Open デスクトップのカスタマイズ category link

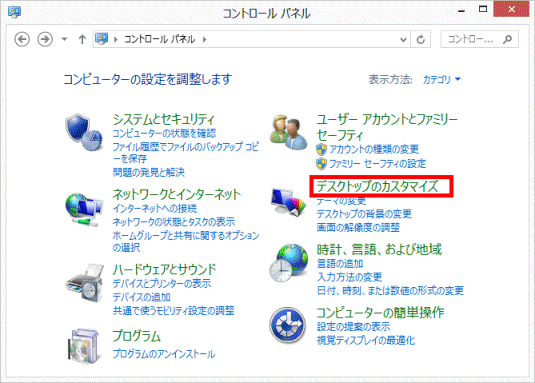[377, 186]
